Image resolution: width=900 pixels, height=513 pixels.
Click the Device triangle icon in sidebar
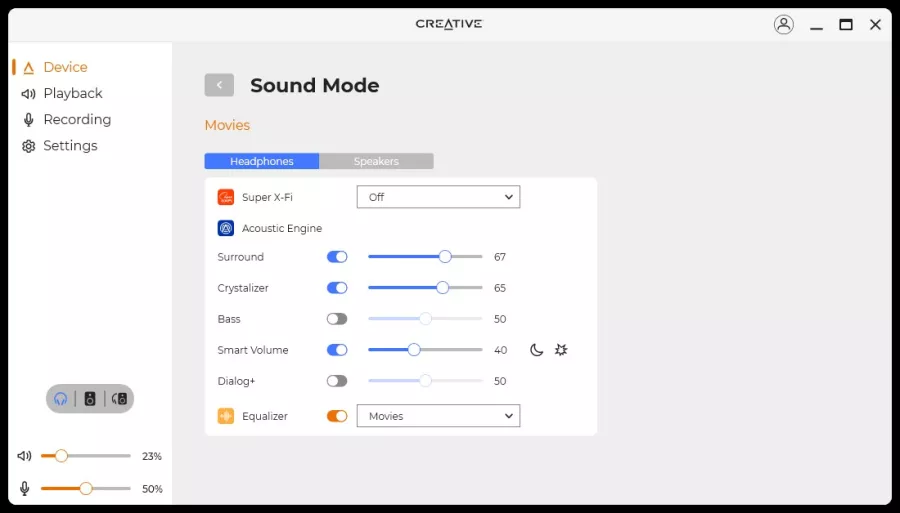click(x=29, y=68)
